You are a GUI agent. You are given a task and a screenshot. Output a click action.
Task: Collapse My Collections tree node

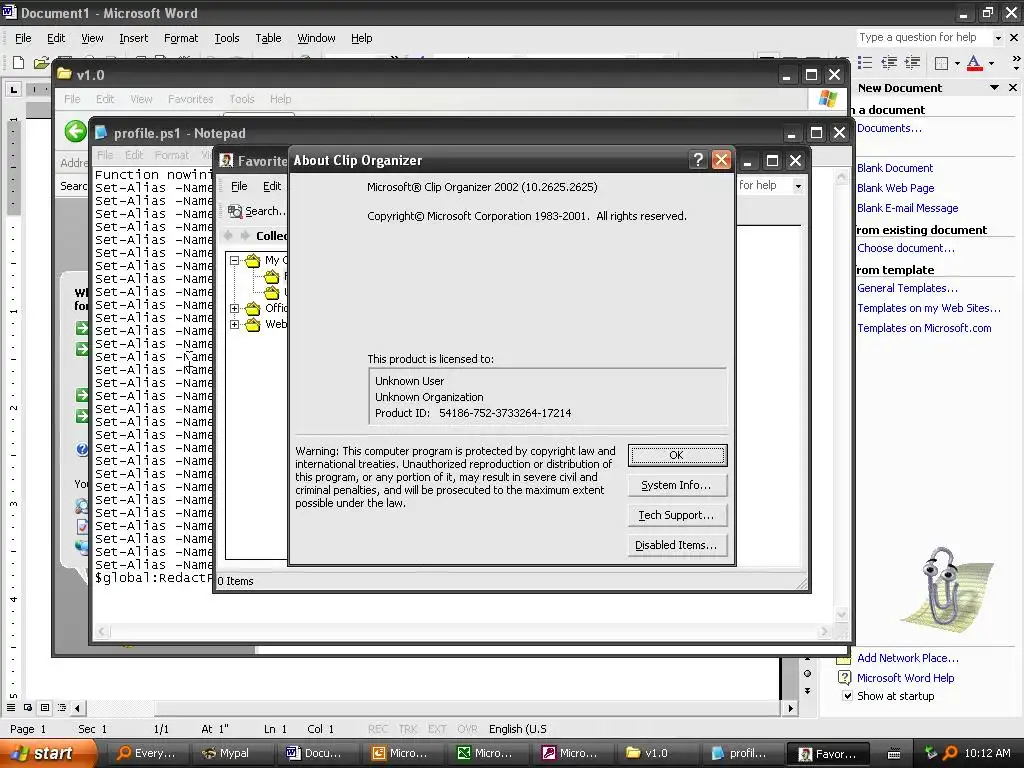234,261
